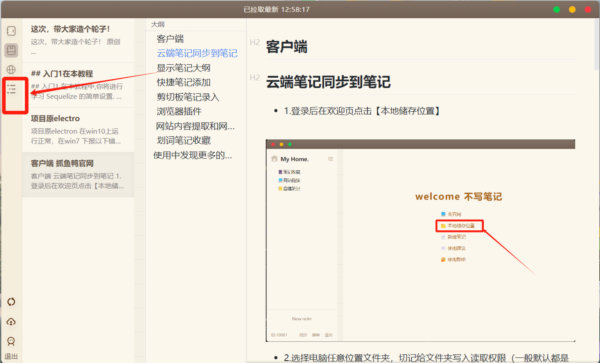Go to 快捷笔记添加 outline entry
Image resolution: width=600 pixels, height=363 pixels.
pos(183,82)
